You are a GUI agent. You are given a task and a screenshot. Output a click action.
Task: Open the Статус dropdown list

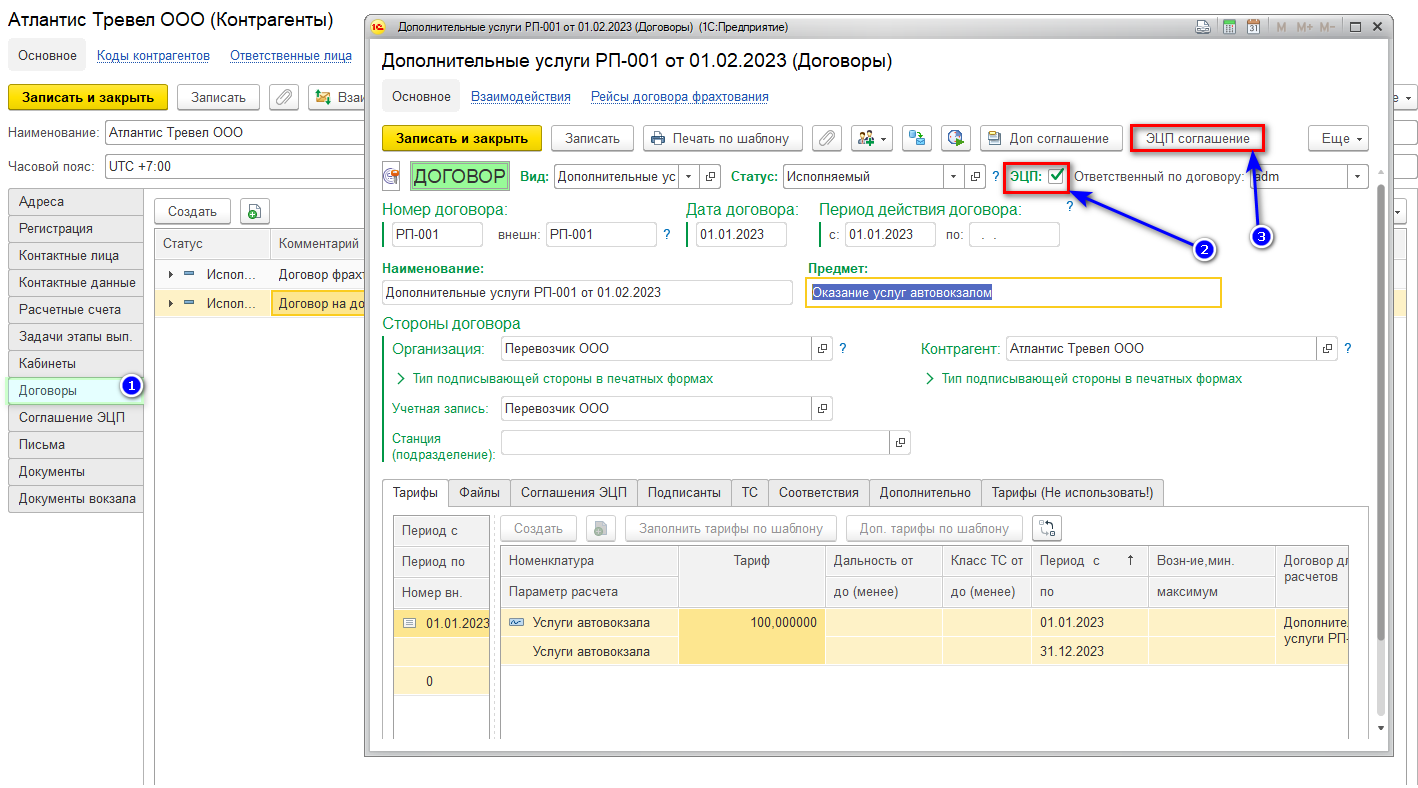(x=954, y=177)
